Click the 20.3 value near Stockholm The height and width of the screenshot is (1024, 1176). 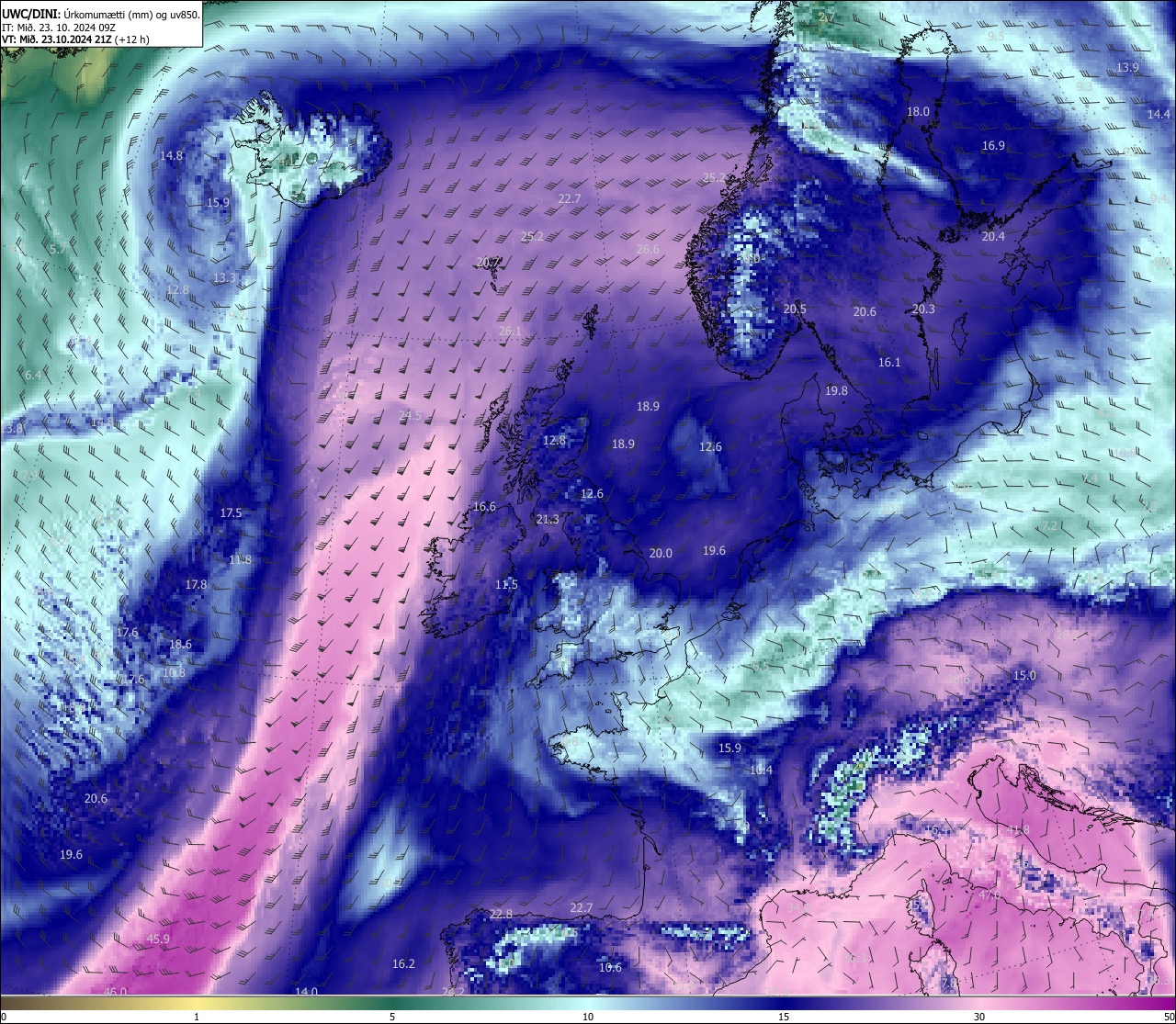[x=923, y=309]
